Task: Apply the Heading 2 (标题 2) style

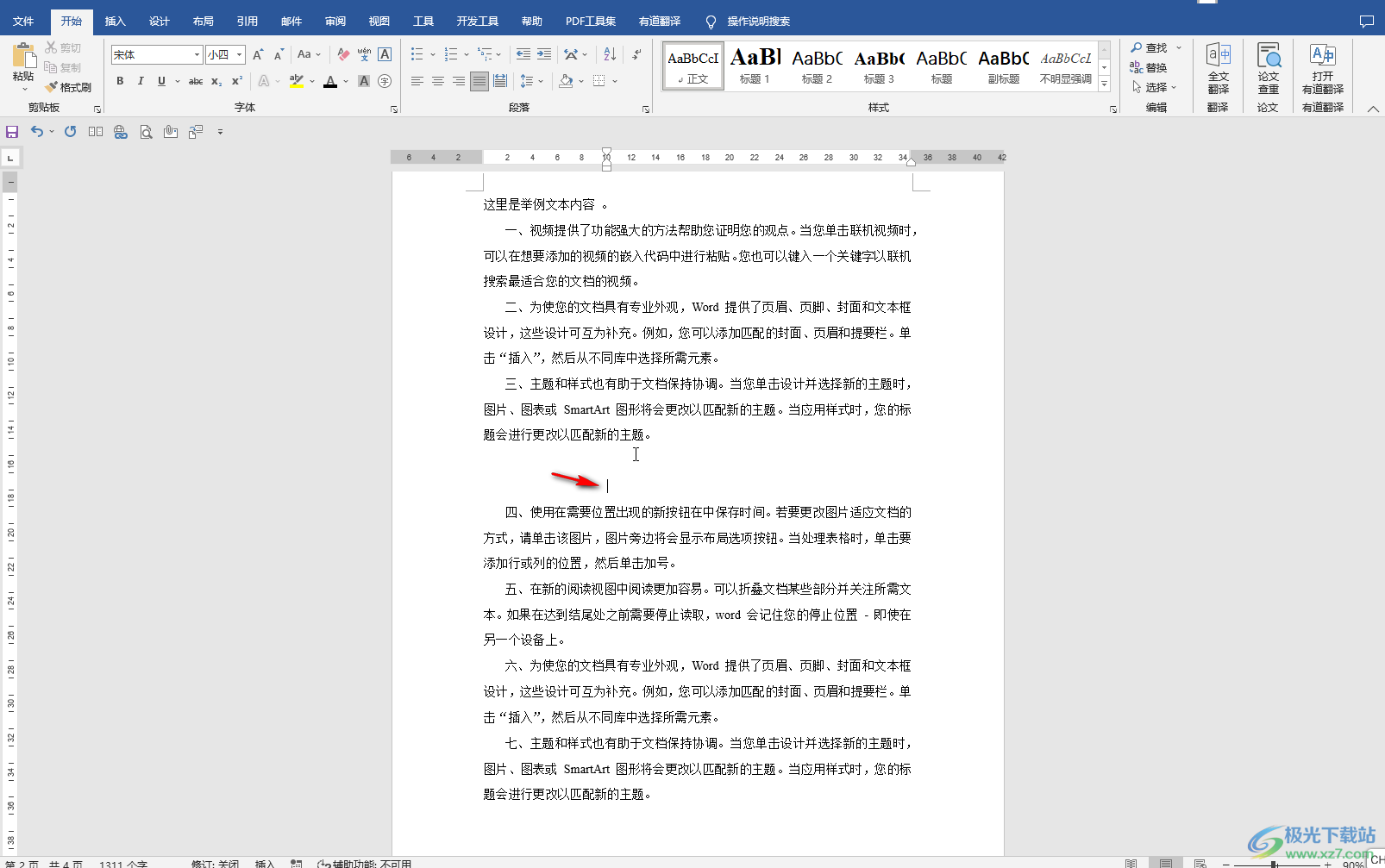Action: (817, 66)
